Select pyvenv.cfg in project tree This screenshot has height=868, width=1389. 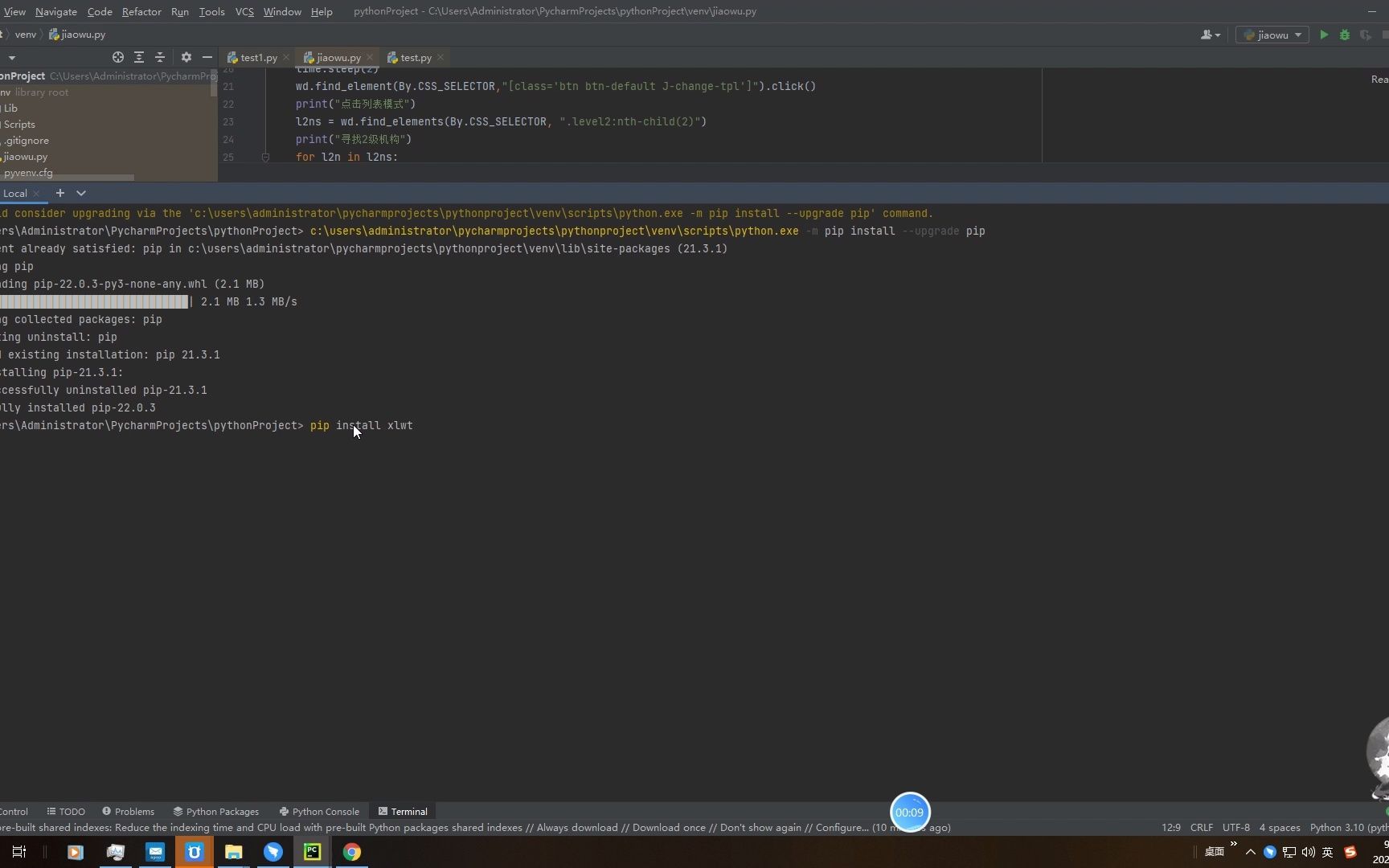coord(28,172)
